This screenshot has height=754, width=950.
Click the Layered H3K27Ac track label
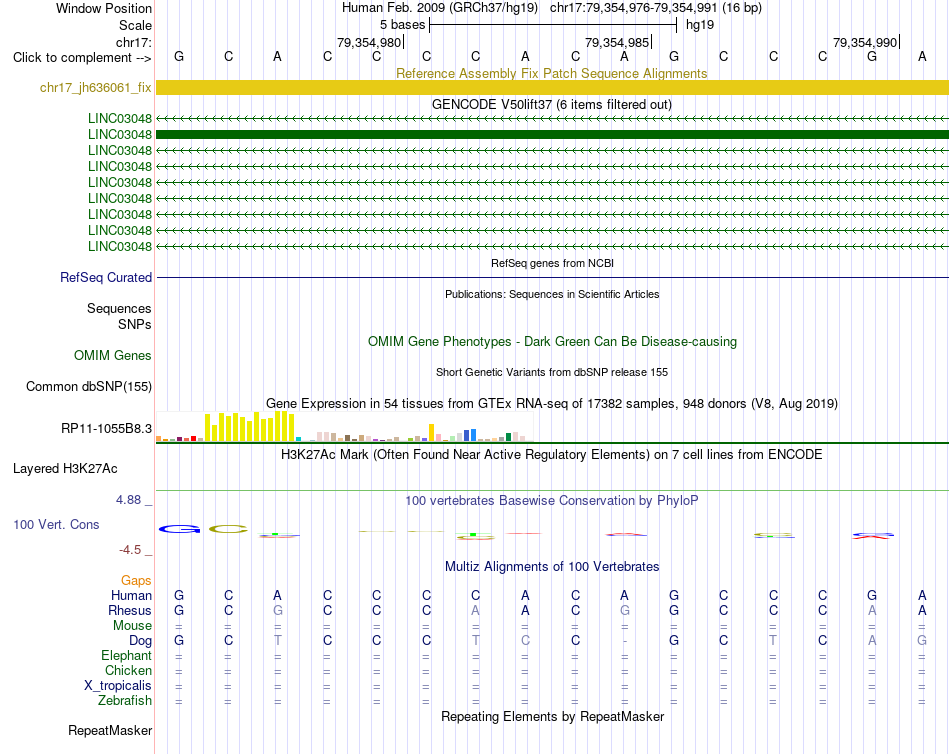[65, 469]
